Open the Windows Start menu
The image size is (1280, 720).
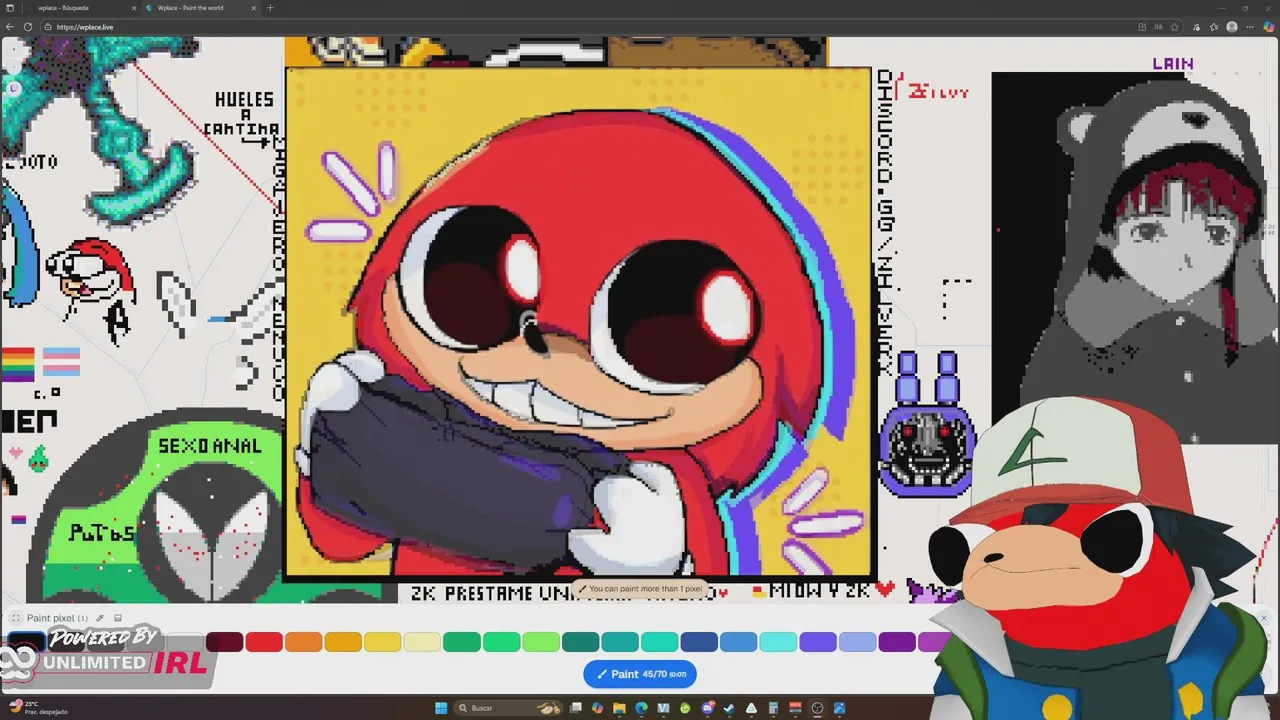click(441, 708)
